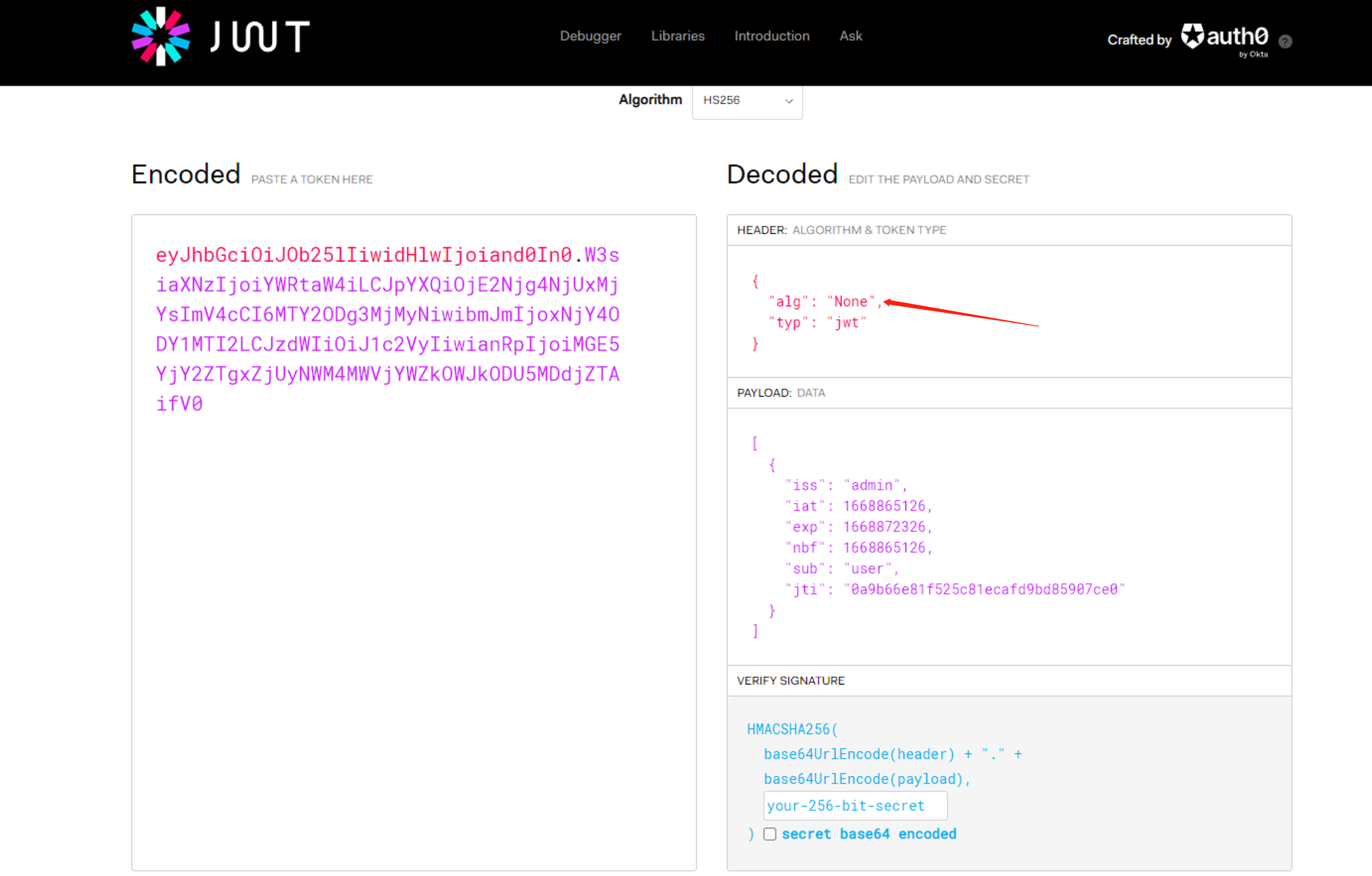Click the Decoded section heading
Screen dimensions: 1372x876
782,174
